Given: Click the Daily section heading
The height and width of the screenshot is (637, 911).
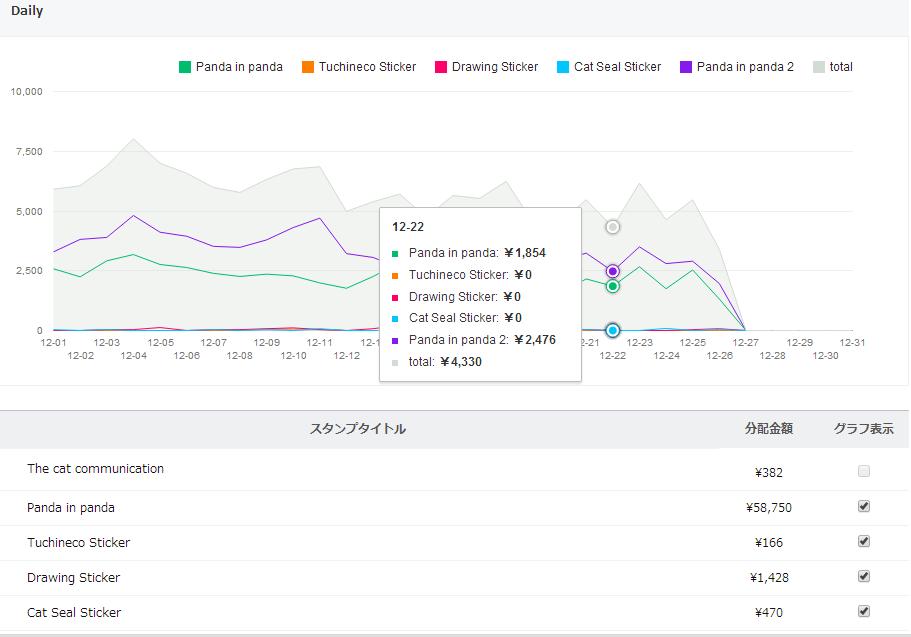Looking at the screenshot, I should (27, 11).
